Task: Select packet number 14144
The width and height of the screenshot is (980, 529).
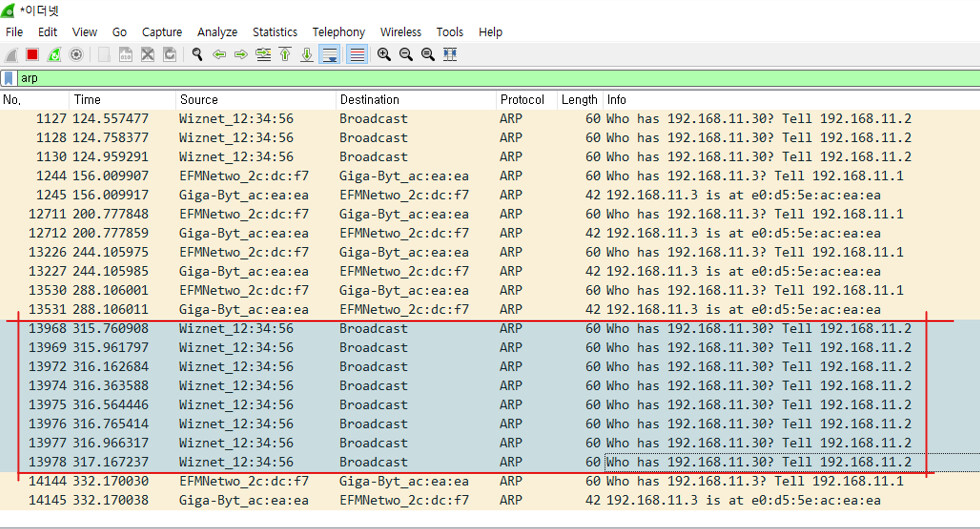Action: 490,481
